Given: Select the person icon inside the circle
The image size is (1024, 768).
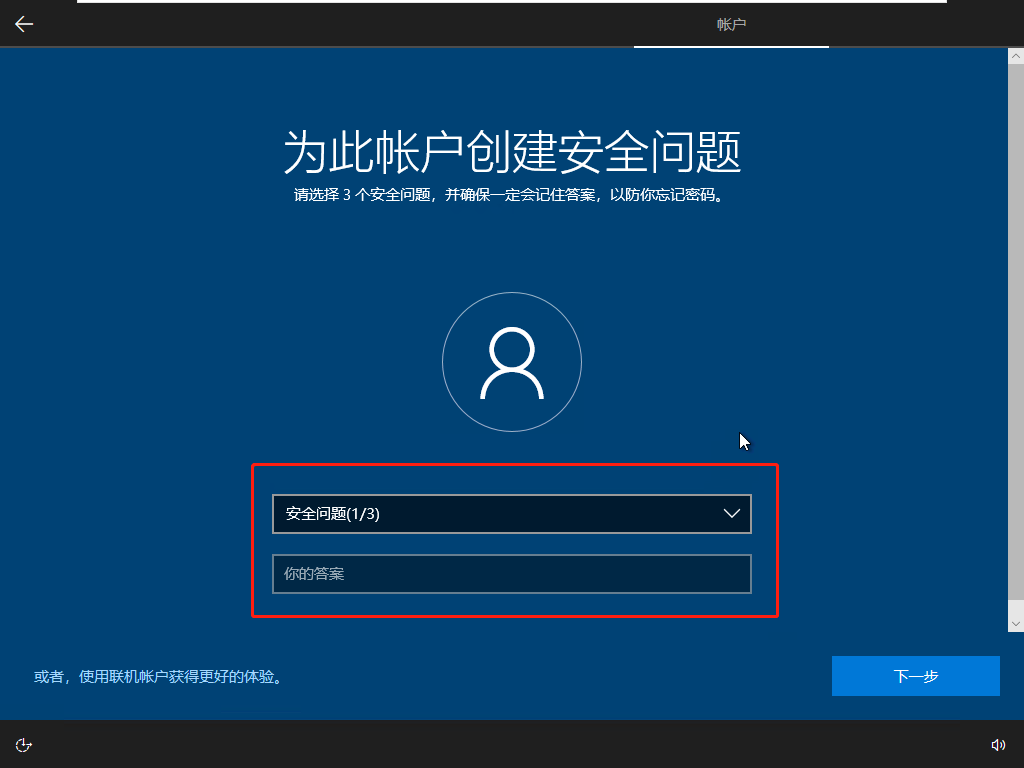Looking at the screenshot, I should point(512,362).
